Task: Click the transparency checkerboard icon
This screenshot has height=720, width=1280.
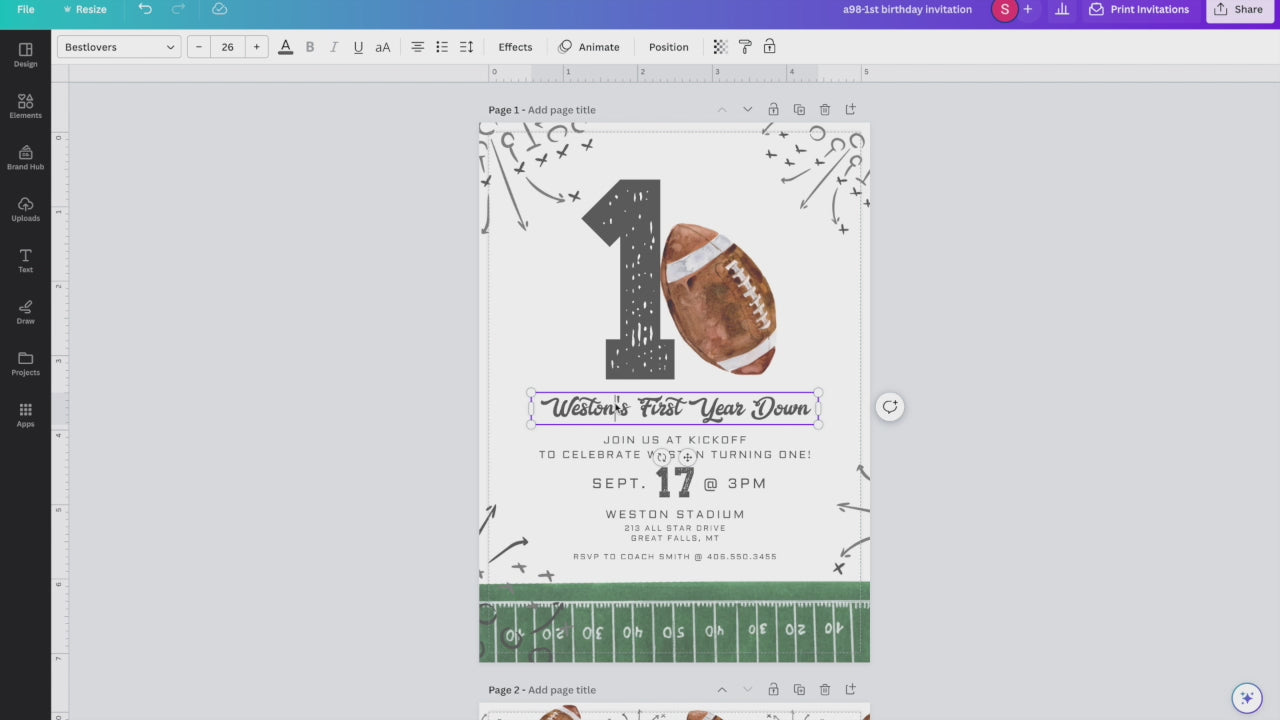Action: [720, 47]
